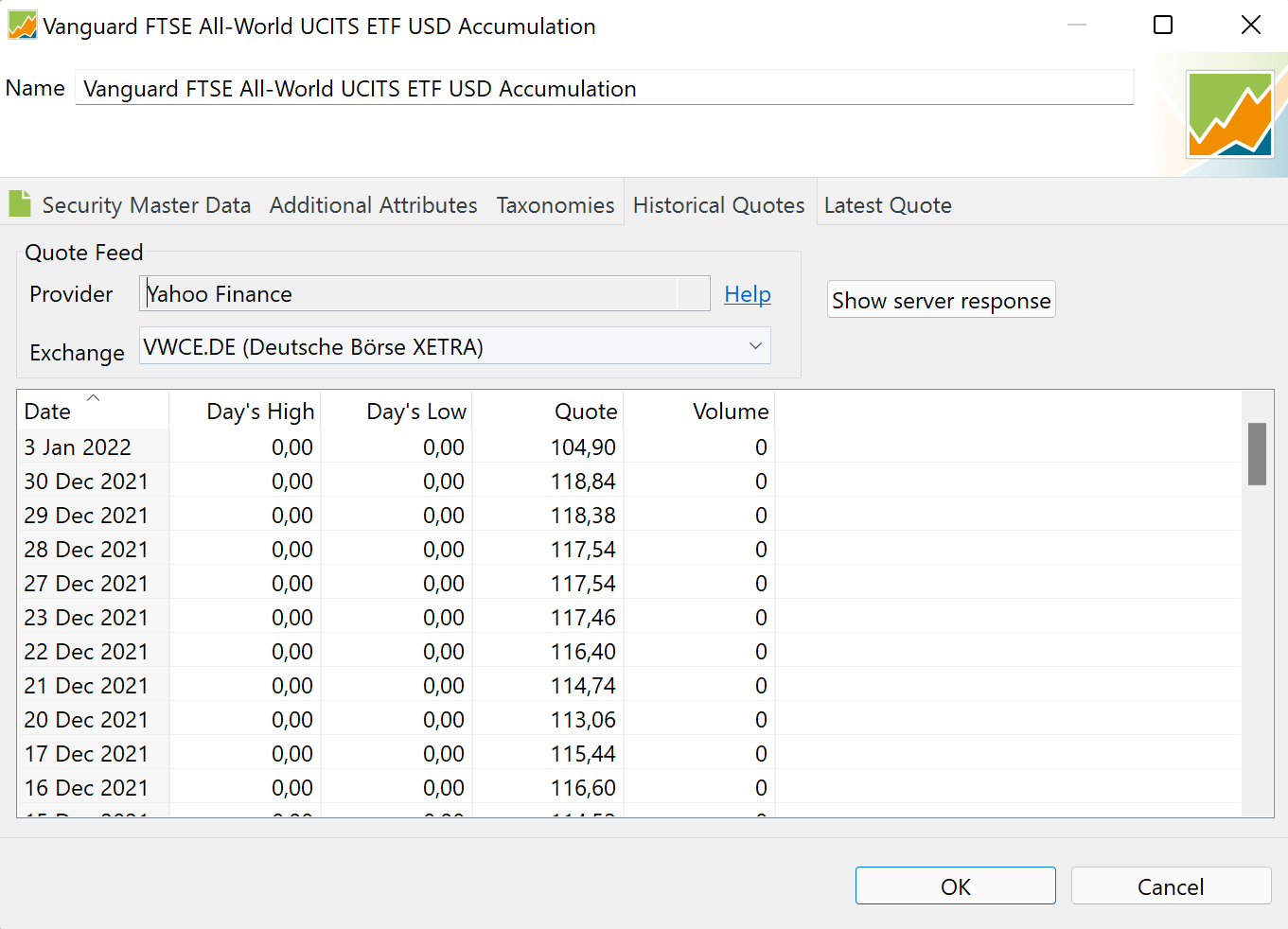Click the Help link

(x=747, y=294)
